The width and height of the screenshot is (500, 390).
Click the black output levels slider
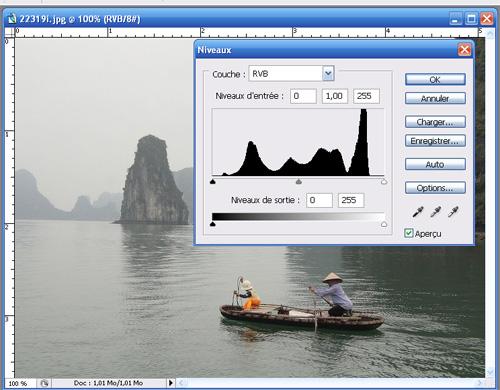pos(213,224)
